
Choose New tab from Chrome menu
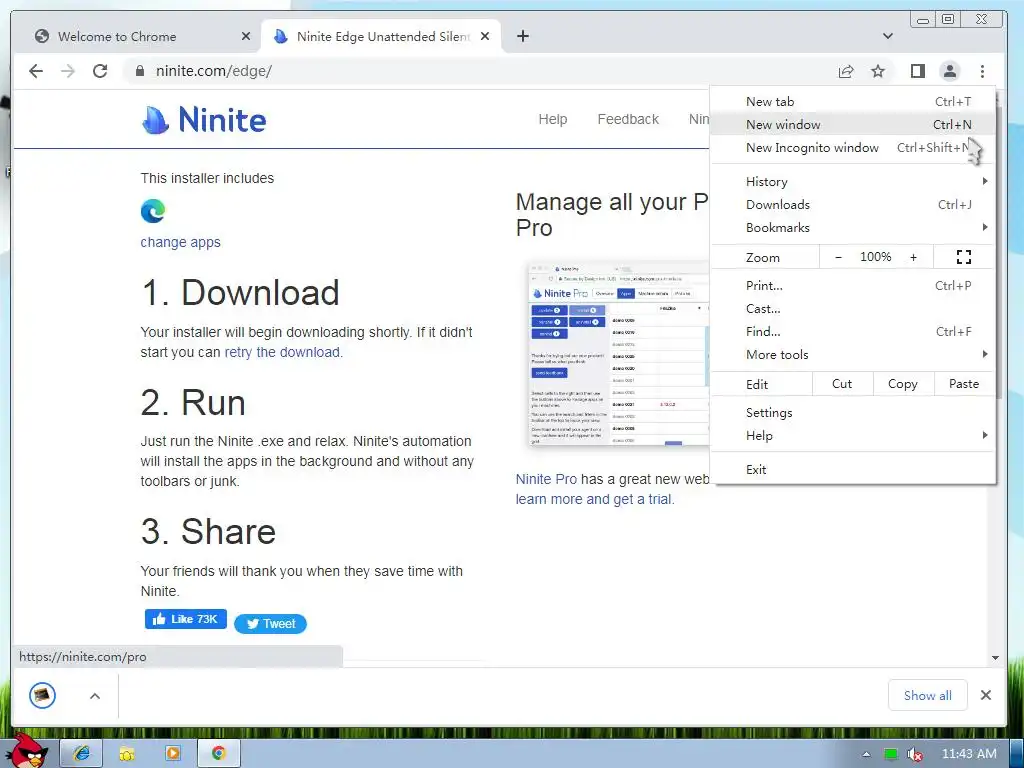pyautogui.click(x=852, y=101)
